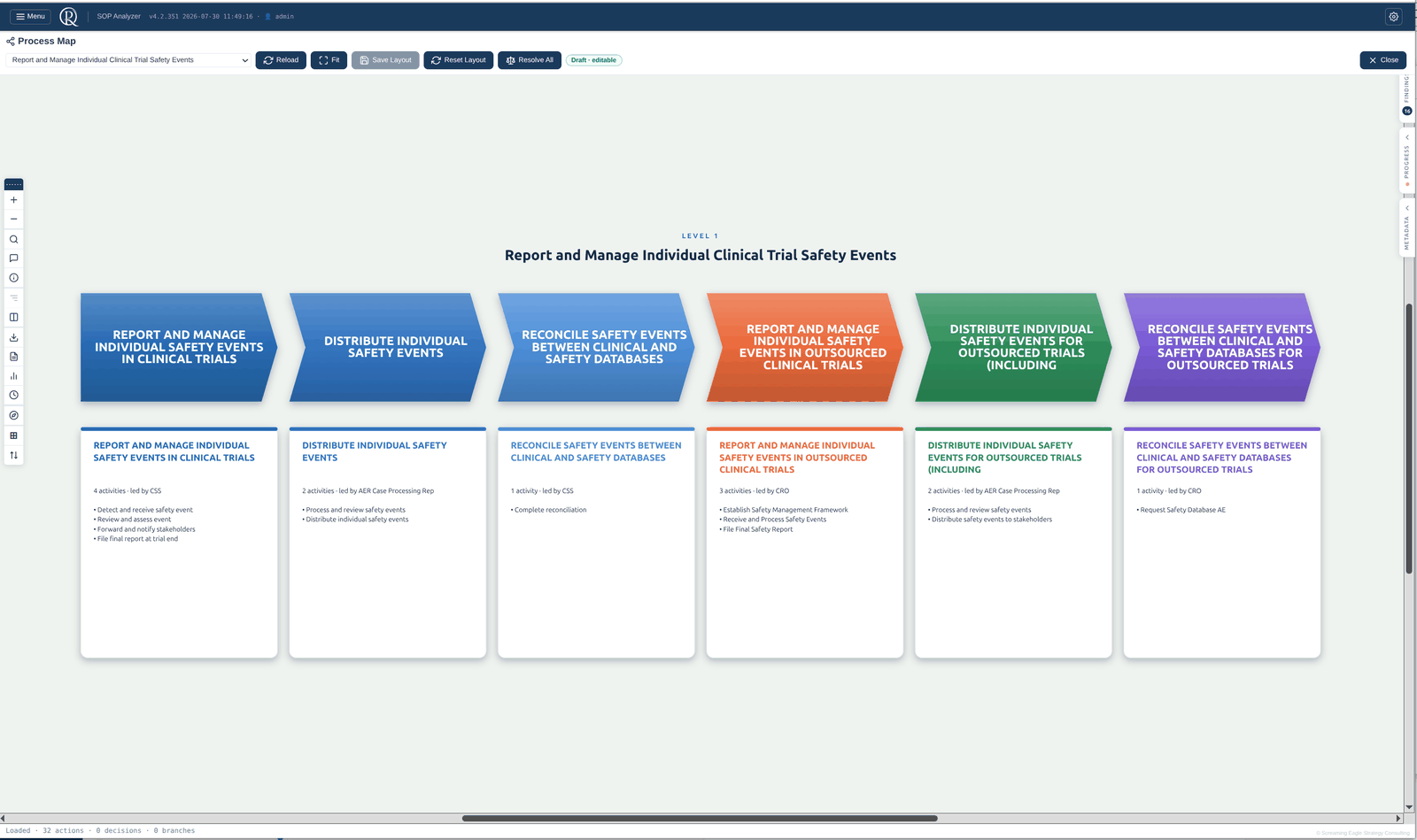The height and width of the screenshot is (840, 1417).
Task: Click the download export icon
Action: click(x=13, y=337)
